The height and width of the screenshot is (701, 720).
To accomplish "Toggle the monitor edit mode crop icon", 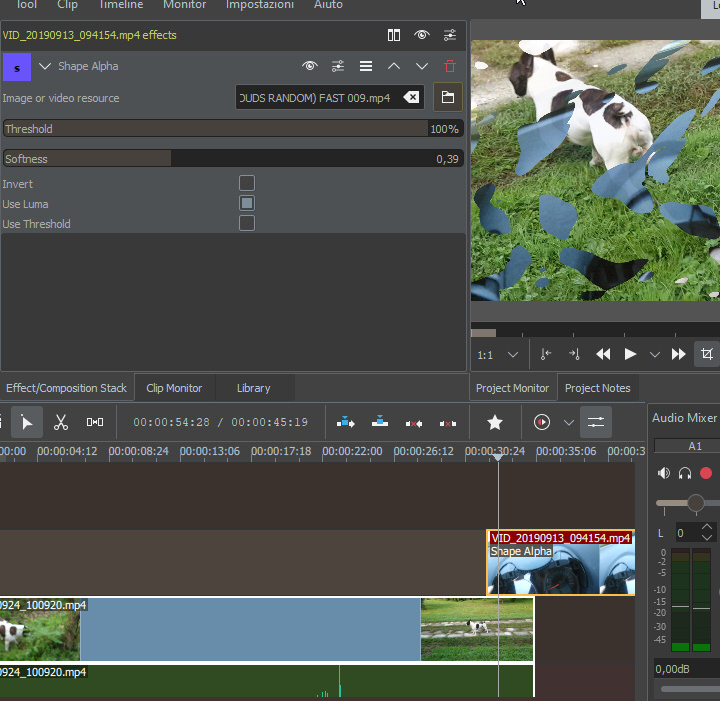I will click(x=707, y=354).
